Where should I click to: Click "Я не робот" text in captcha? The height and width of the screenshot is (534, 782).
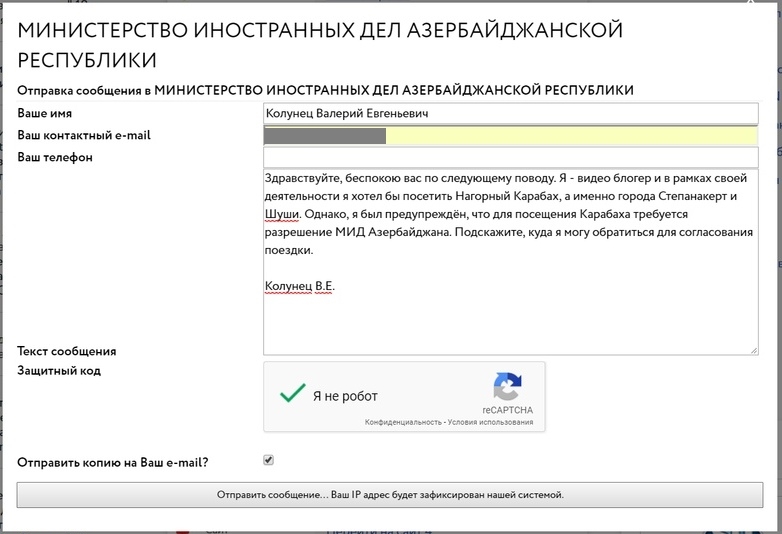pyautogui.click(x=345, y=396)
